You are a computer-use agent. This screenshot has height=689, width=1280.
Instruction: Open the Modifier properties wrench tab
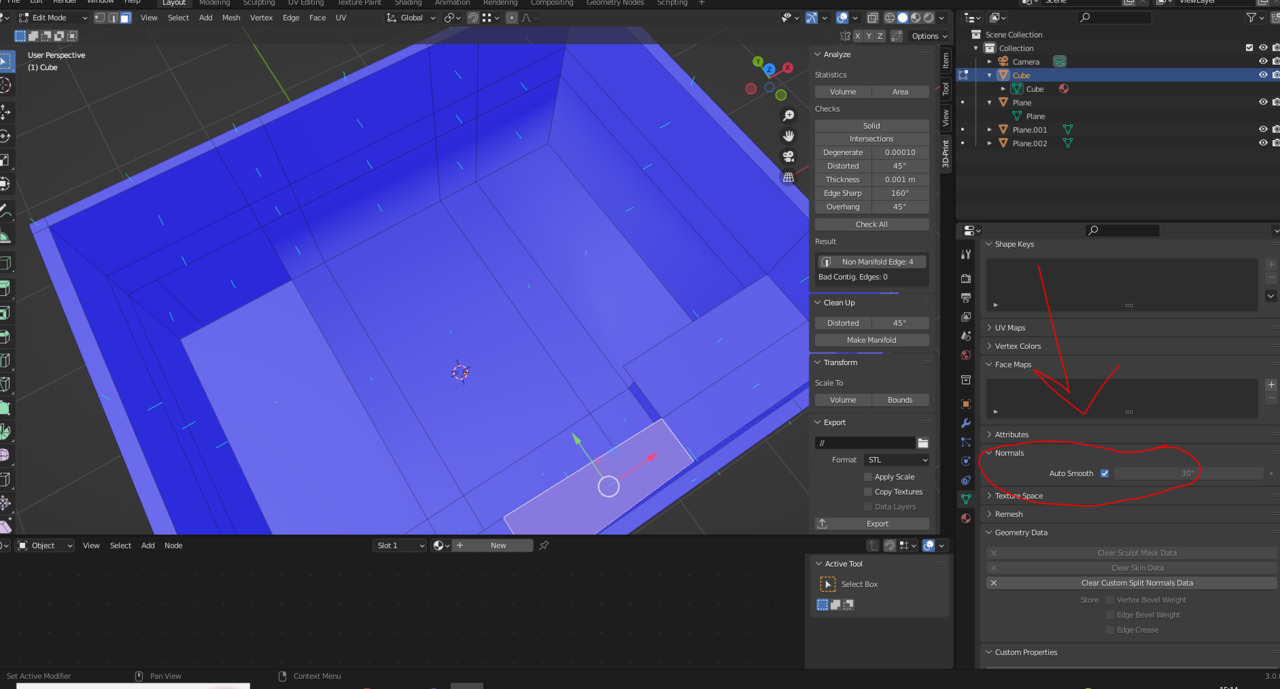[x=966, y=423]
